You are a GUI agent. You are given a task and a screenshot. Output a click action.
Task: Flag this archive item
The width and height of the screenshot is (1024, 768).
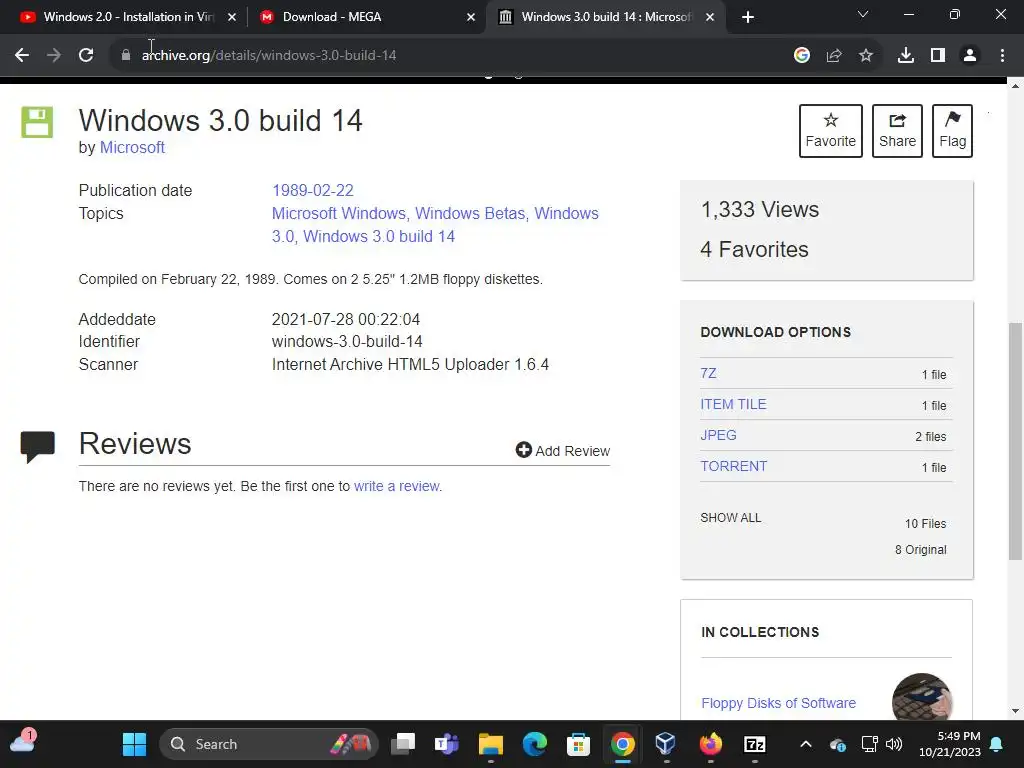click(952, 131)
